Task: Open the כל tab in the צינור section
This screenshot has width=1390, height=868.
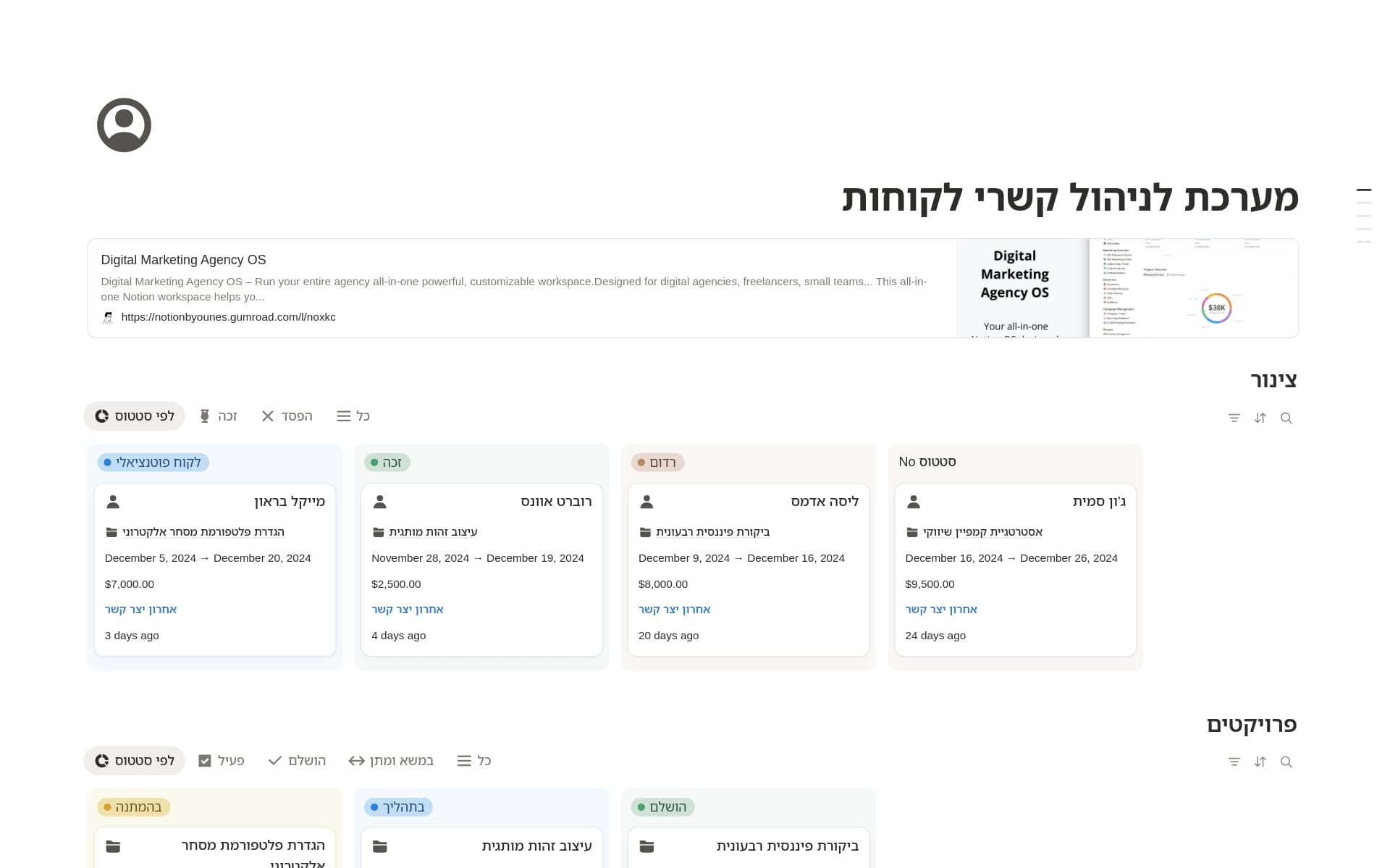Action: 353,416
